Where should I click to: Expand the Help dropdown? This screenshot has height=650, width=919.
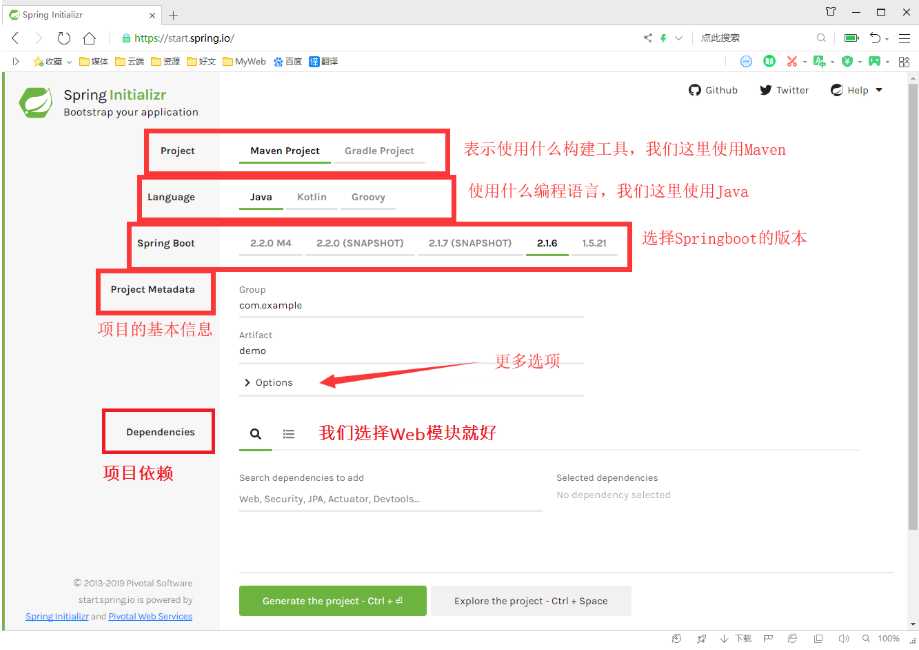click(856, 90)
